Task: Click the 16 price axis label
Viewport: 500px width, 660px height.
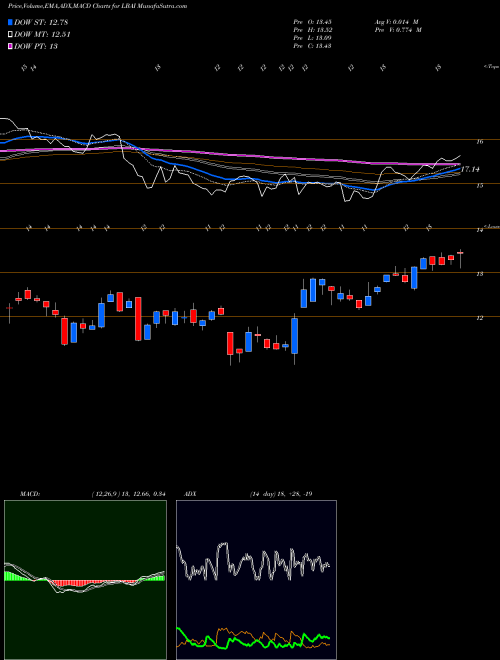Action: coord(479,142)
